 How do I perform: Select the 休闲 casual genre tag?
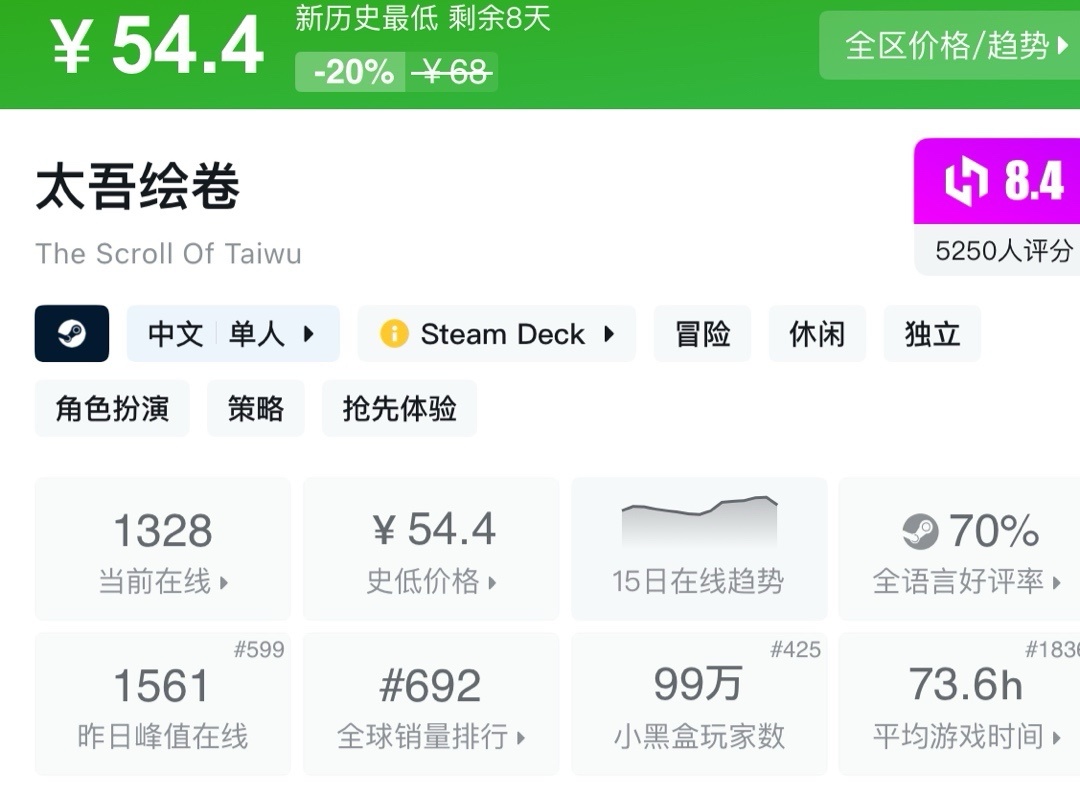click(817, 334)
